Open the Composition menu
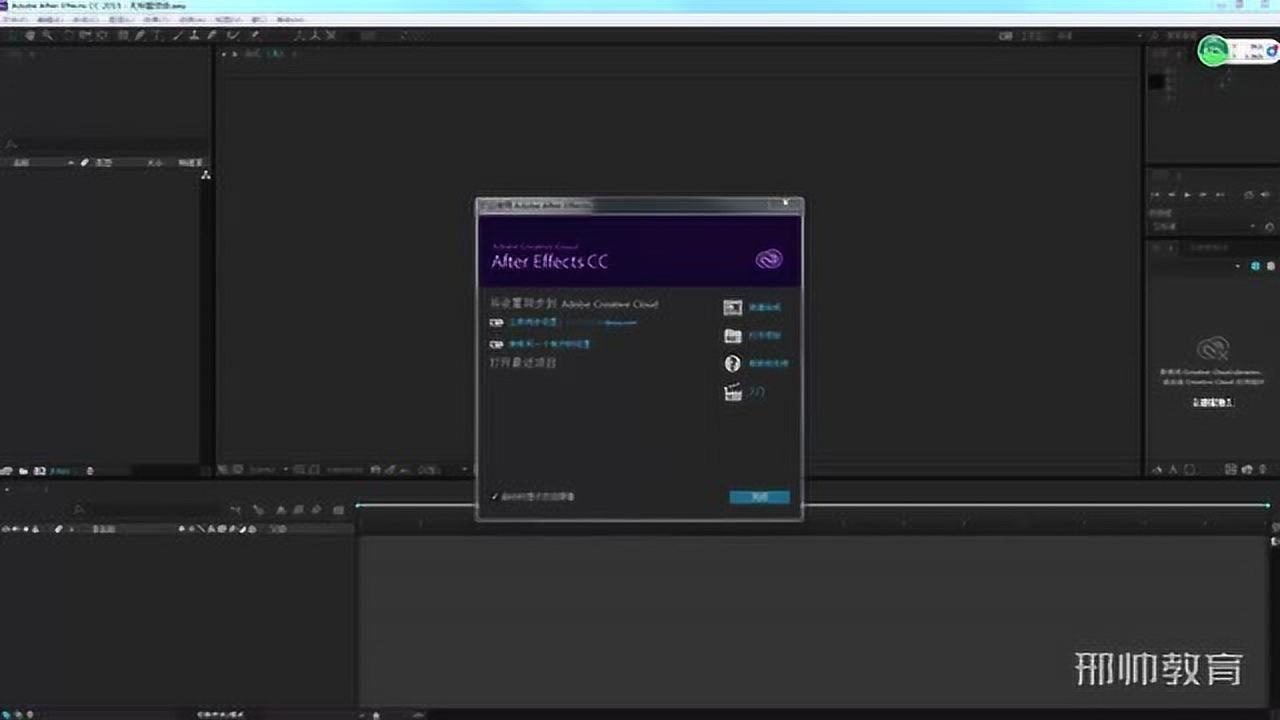The image size is (1280, 720). (x=85, y=19)
